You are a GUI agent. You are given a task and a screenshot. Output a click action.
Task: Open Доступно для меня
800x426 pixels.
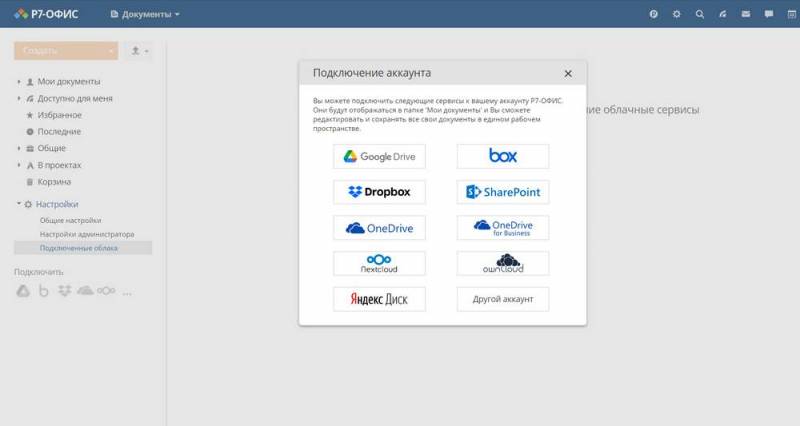pos(74,98)
